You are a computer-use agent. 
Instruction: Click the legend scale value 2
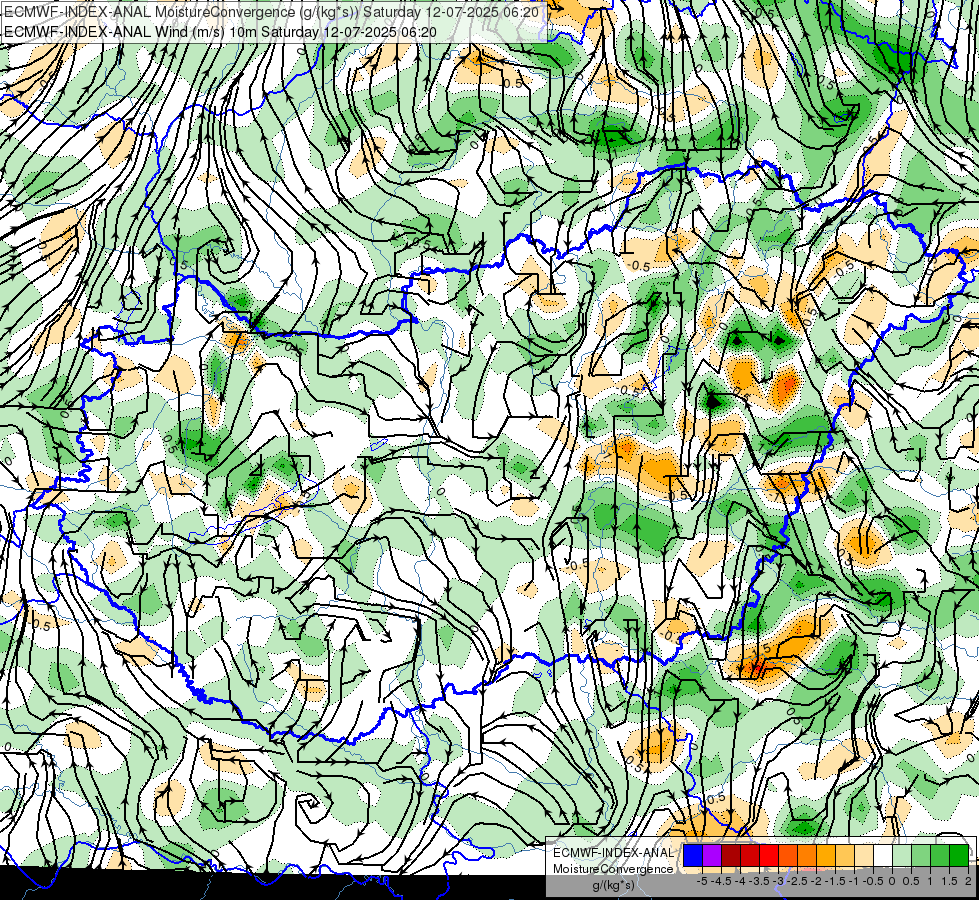pos(968,881)
